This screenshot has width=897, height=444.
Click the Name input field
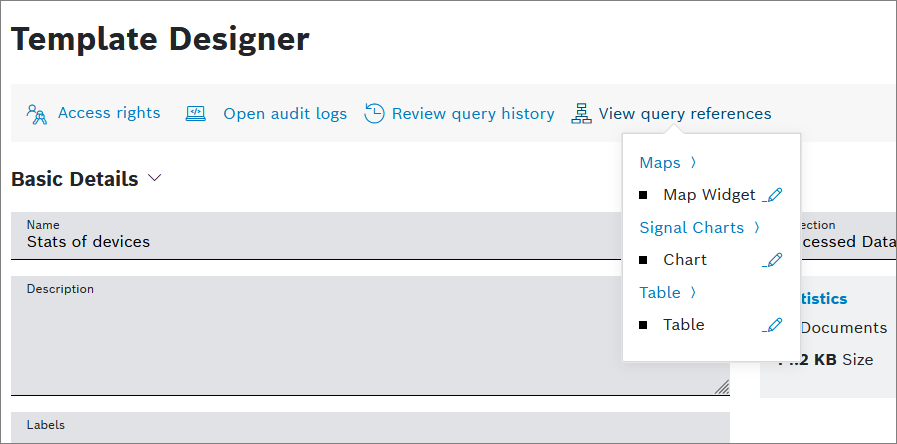(320, 242)
